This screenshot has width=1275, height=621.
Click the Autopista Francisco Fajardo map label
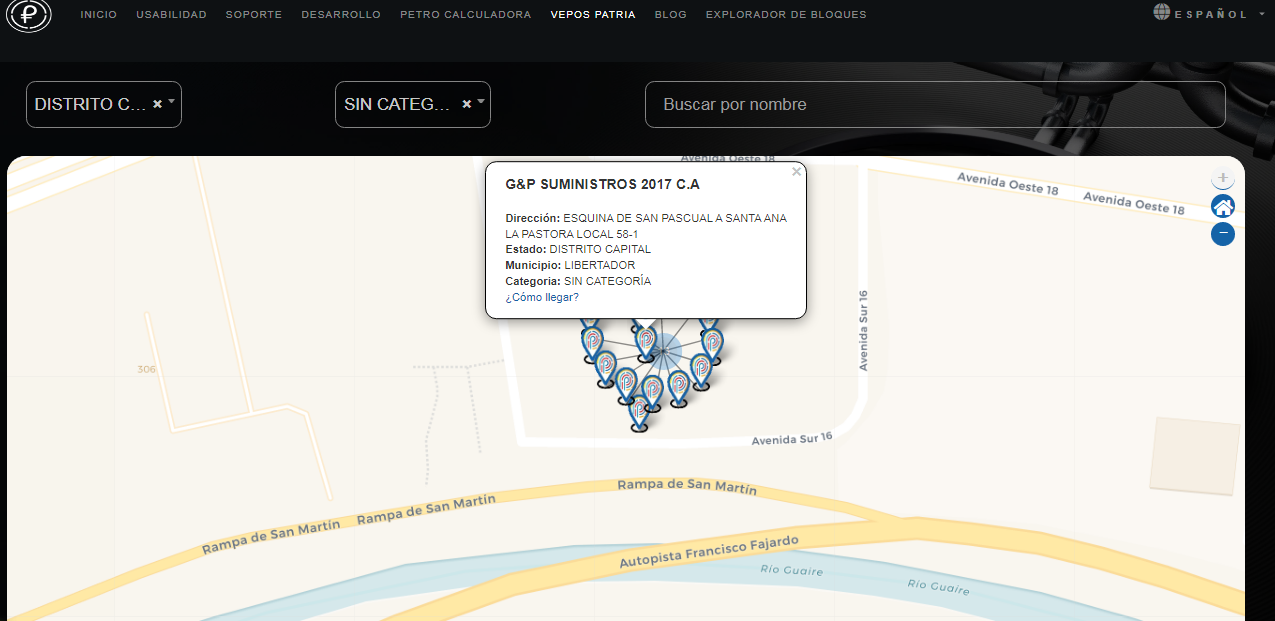pyautogui.click(x=709, y=552)
